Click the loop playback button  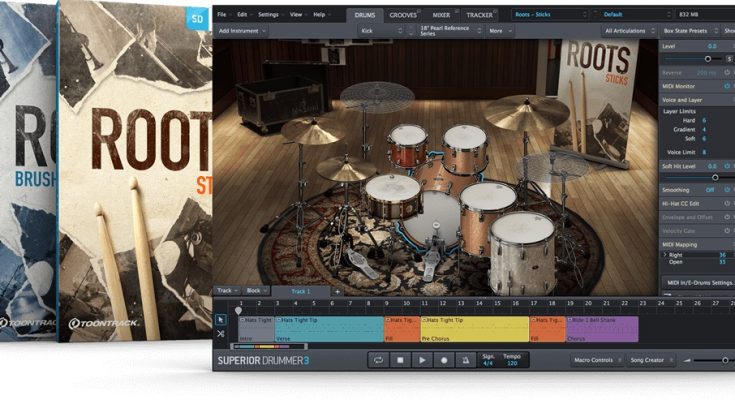point(379,360)
